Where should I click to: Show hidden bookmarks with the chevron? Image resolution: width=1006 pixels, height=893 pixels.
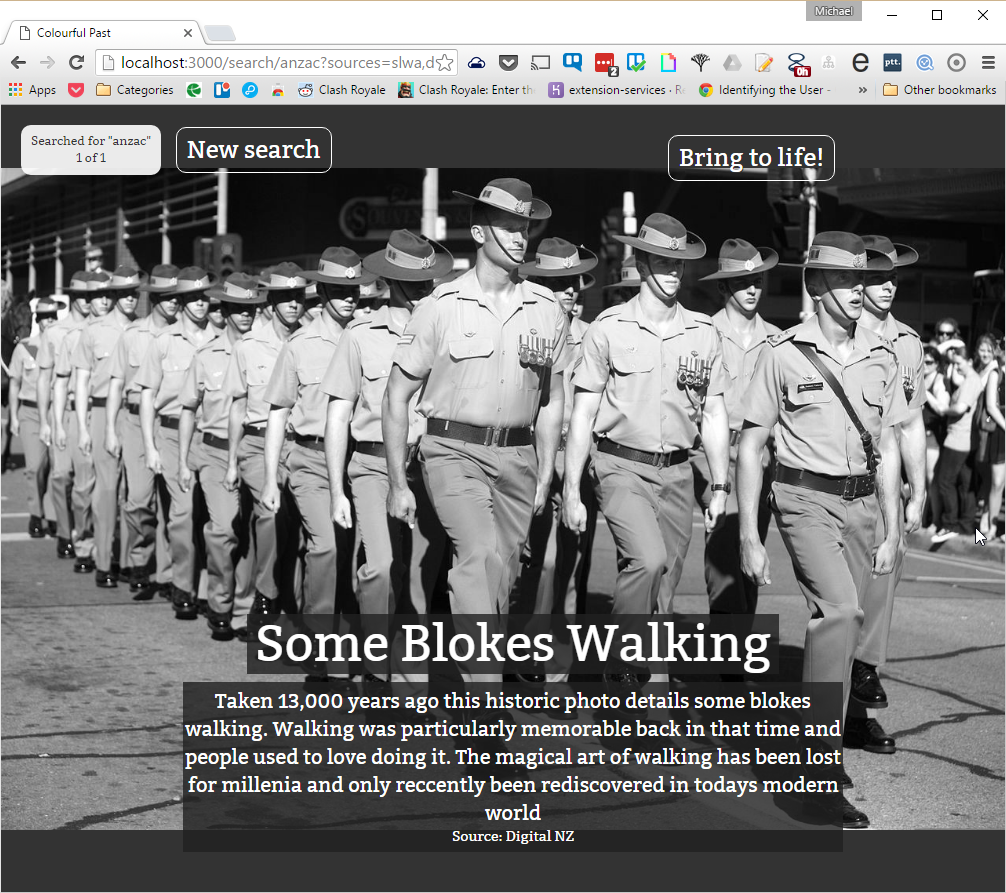859,90
